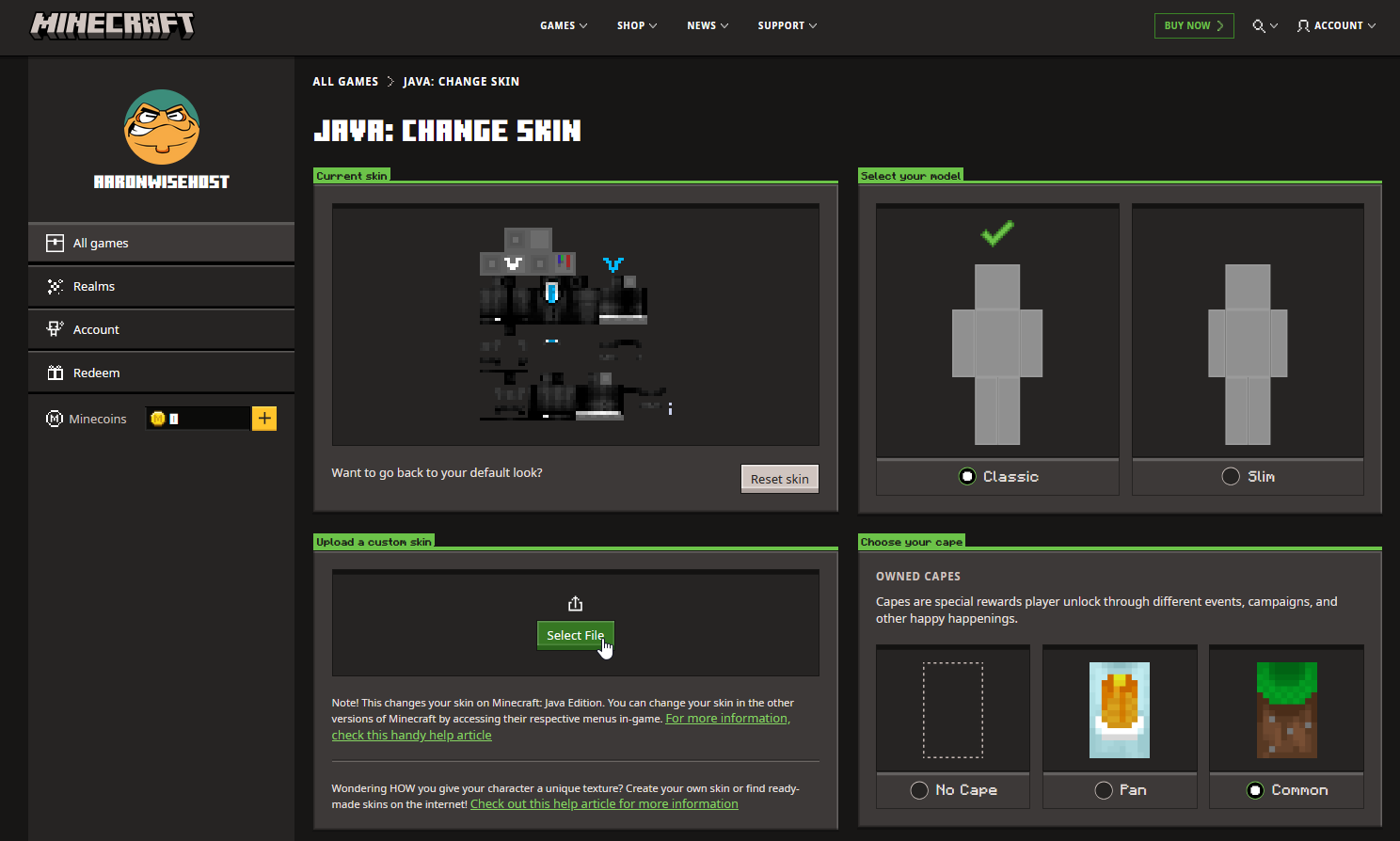Click the Account sidebar icon
The width and height of the screenshot is (1400, 841).
click(x=56, y=329)
